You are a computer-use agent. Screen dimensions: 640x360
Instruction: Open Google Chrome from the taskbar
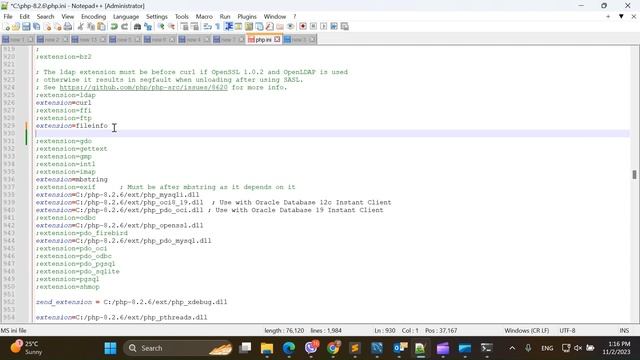333,348
